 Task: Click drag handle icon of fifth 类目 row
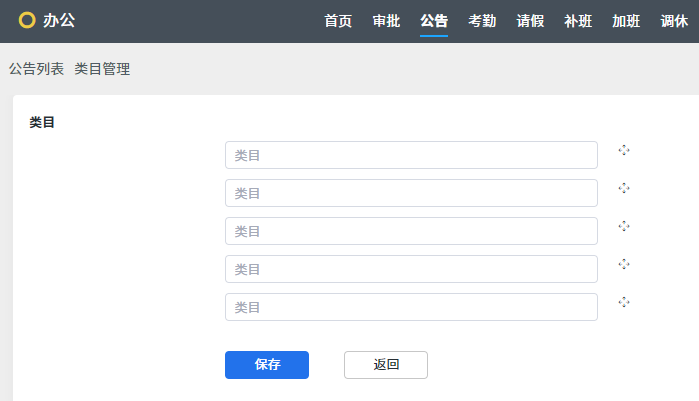[x=624, y=302]
